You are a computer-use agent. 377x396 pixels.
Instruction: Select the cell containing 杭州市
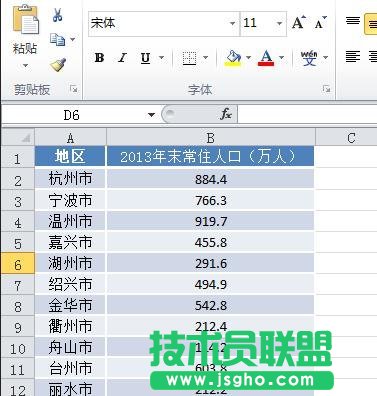[70, 179]
